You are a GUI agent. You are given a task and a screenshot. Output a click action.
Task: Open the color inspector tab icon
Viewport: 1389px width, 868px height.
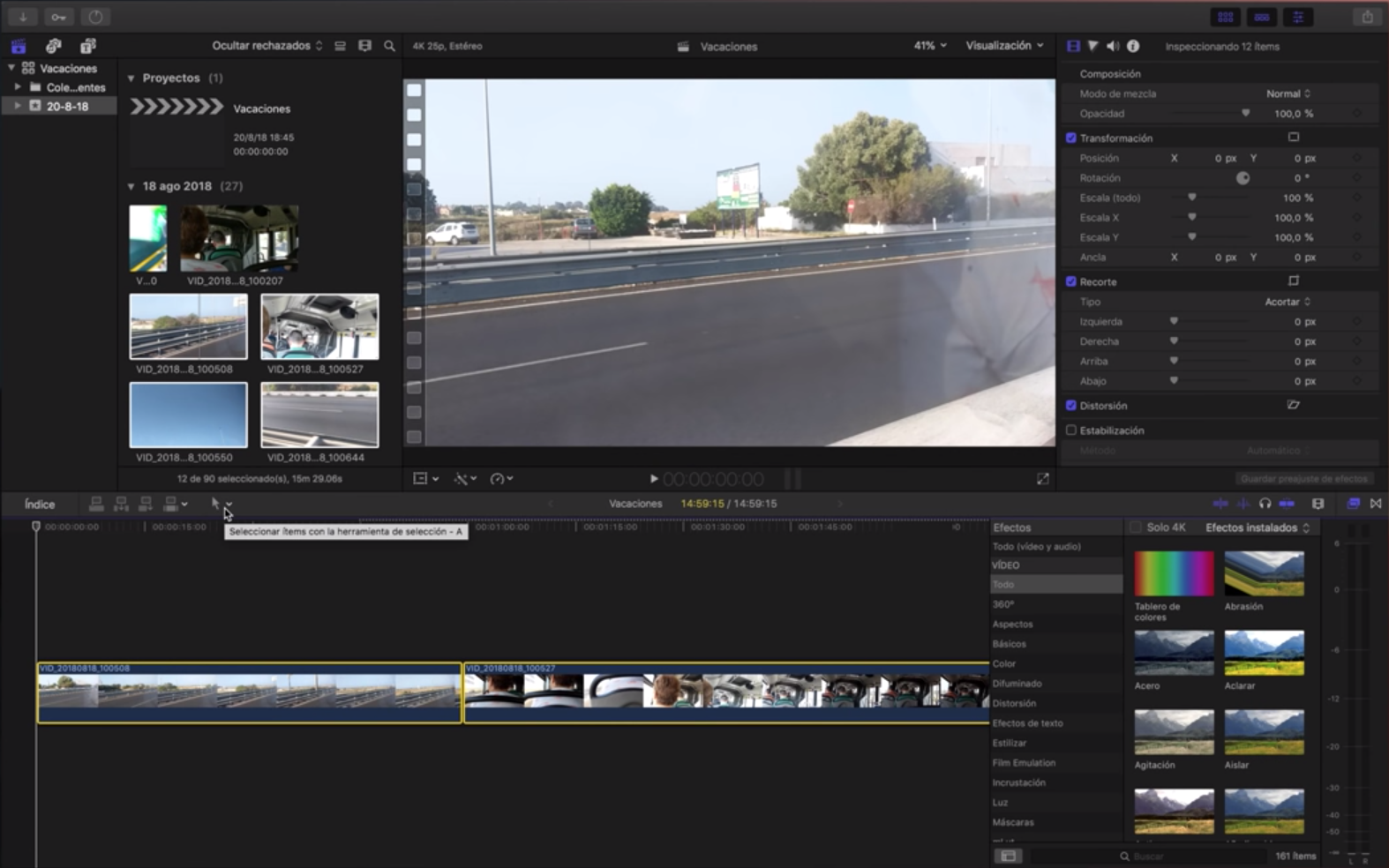1092,46
